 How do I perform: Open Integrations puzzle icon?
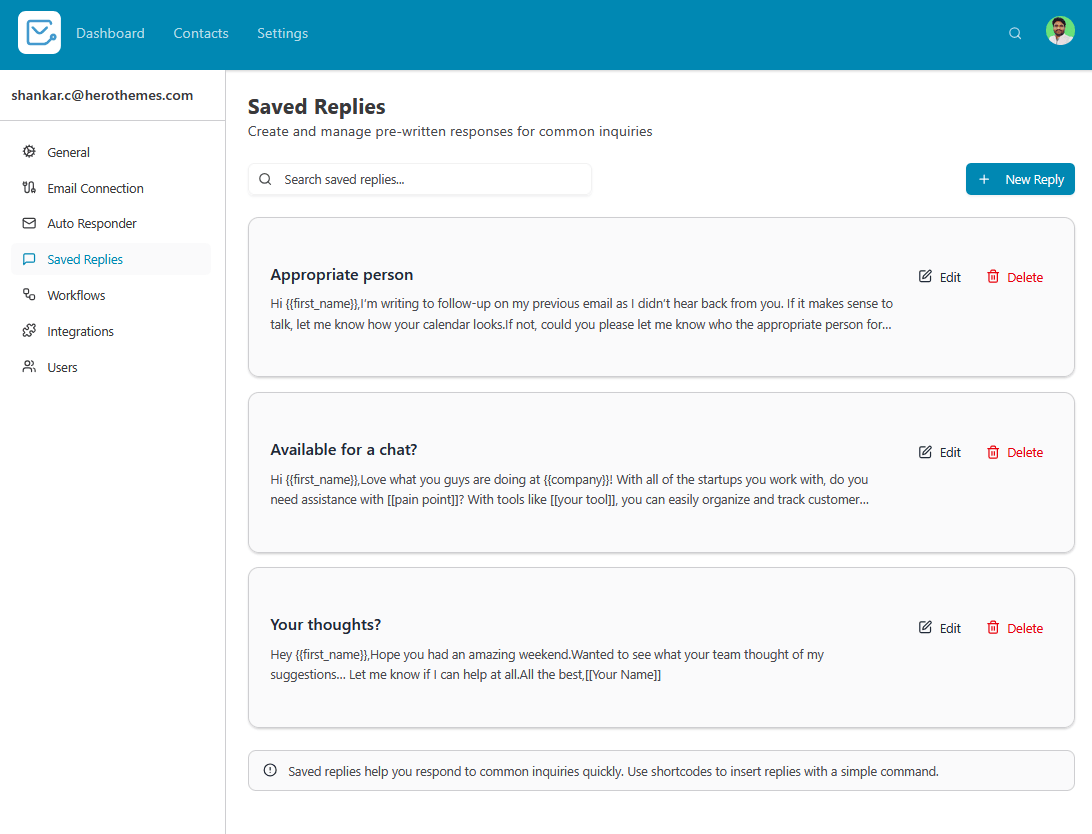(29, 331)
